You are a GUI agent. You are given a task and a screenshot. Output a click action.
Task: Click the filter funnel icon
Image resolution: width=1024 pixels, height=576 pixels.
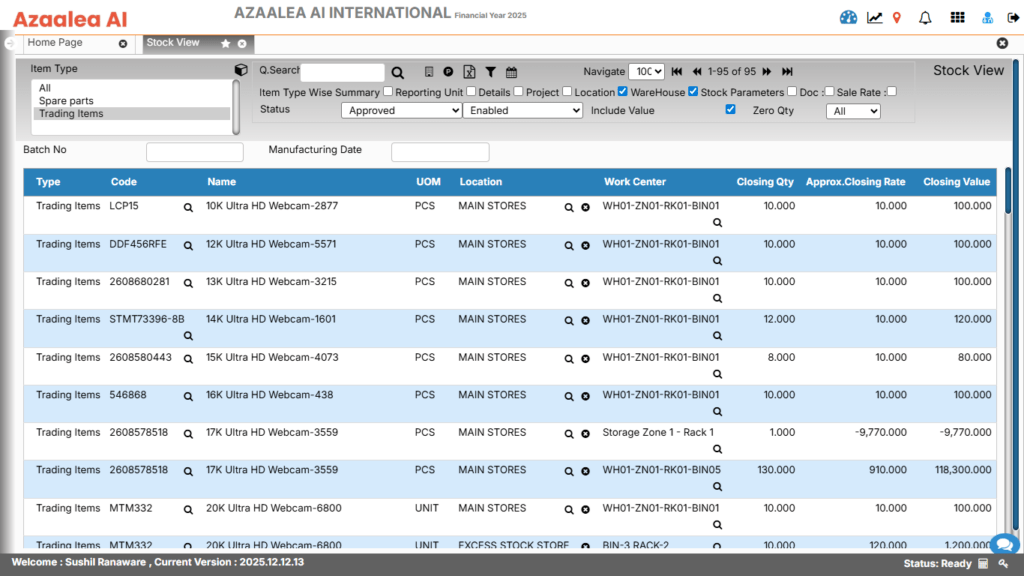[x=491, y=72]
